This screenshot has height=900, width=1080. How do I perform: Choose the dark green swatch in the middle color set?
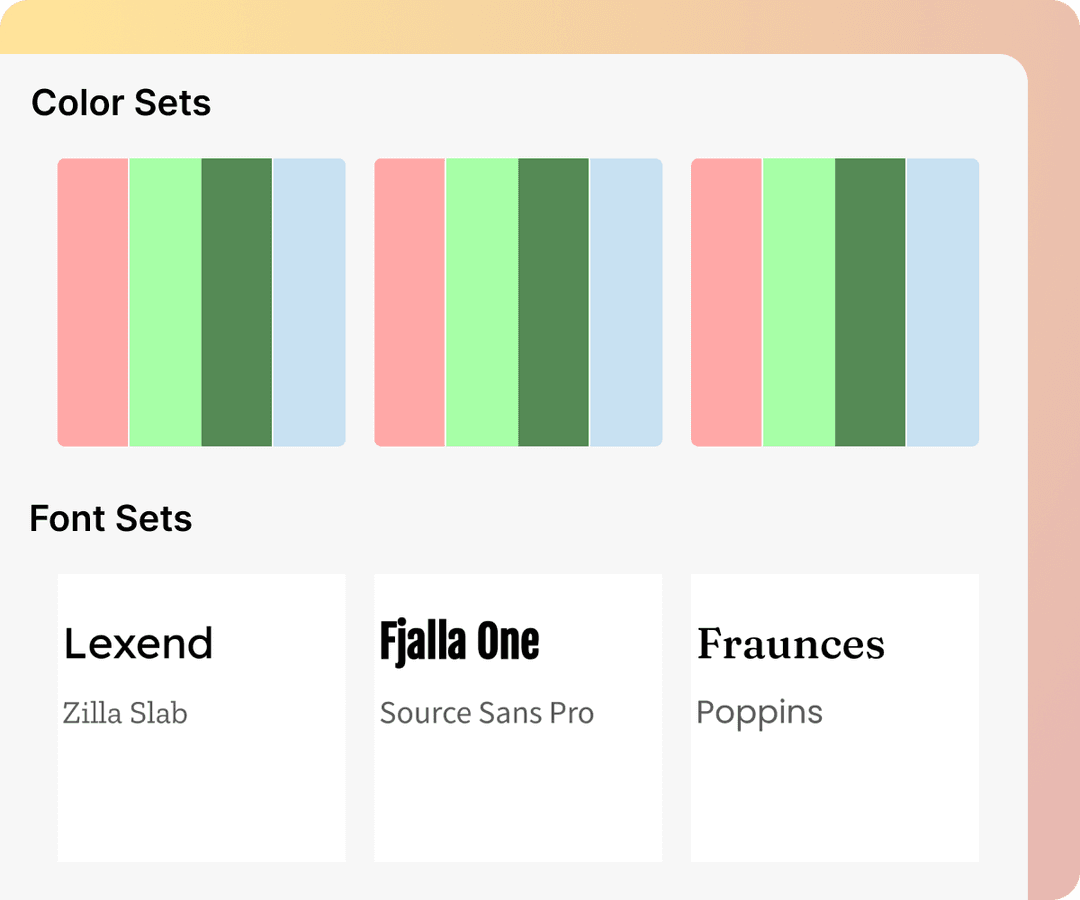coord(554,302)
